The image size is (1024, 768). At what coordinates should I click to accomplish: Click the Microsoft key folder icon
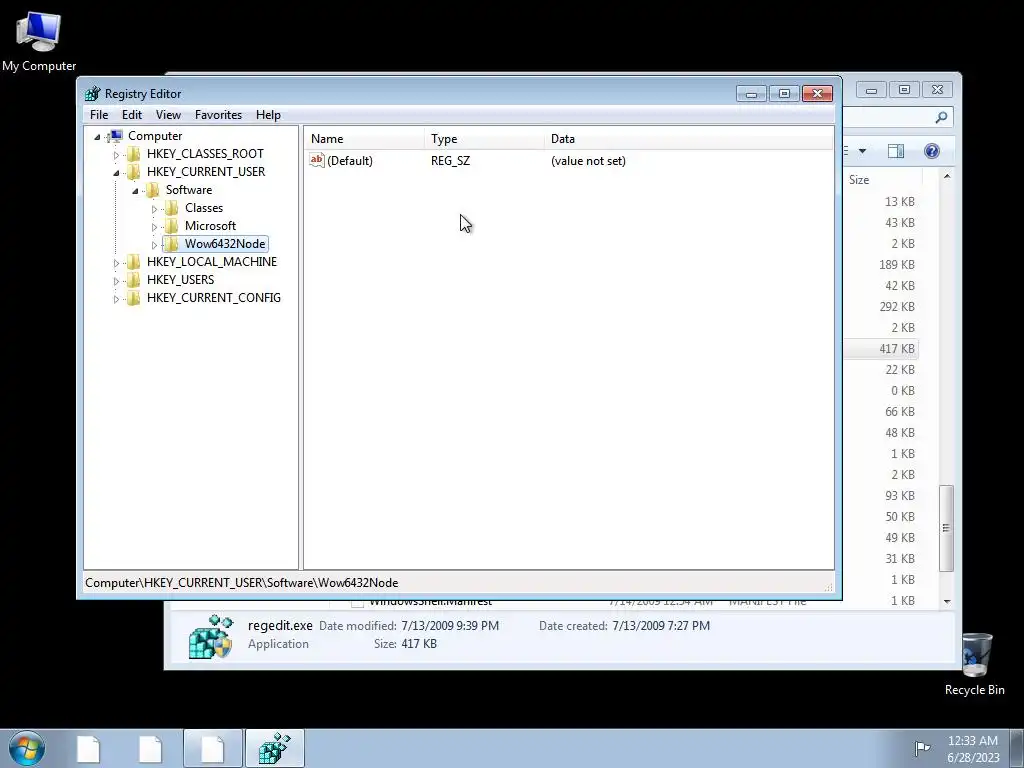click(172, 226)
